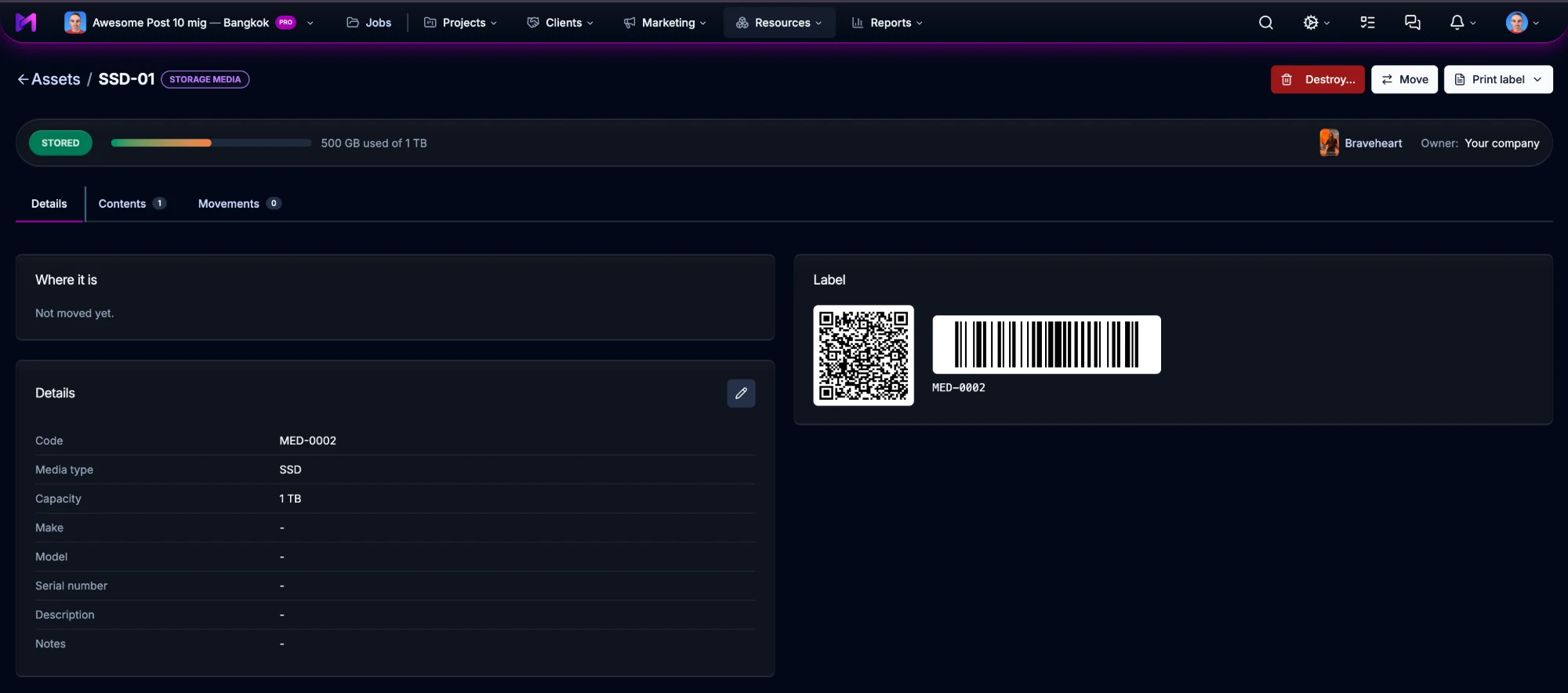Click the STORED status badge

tap(60, 143)
